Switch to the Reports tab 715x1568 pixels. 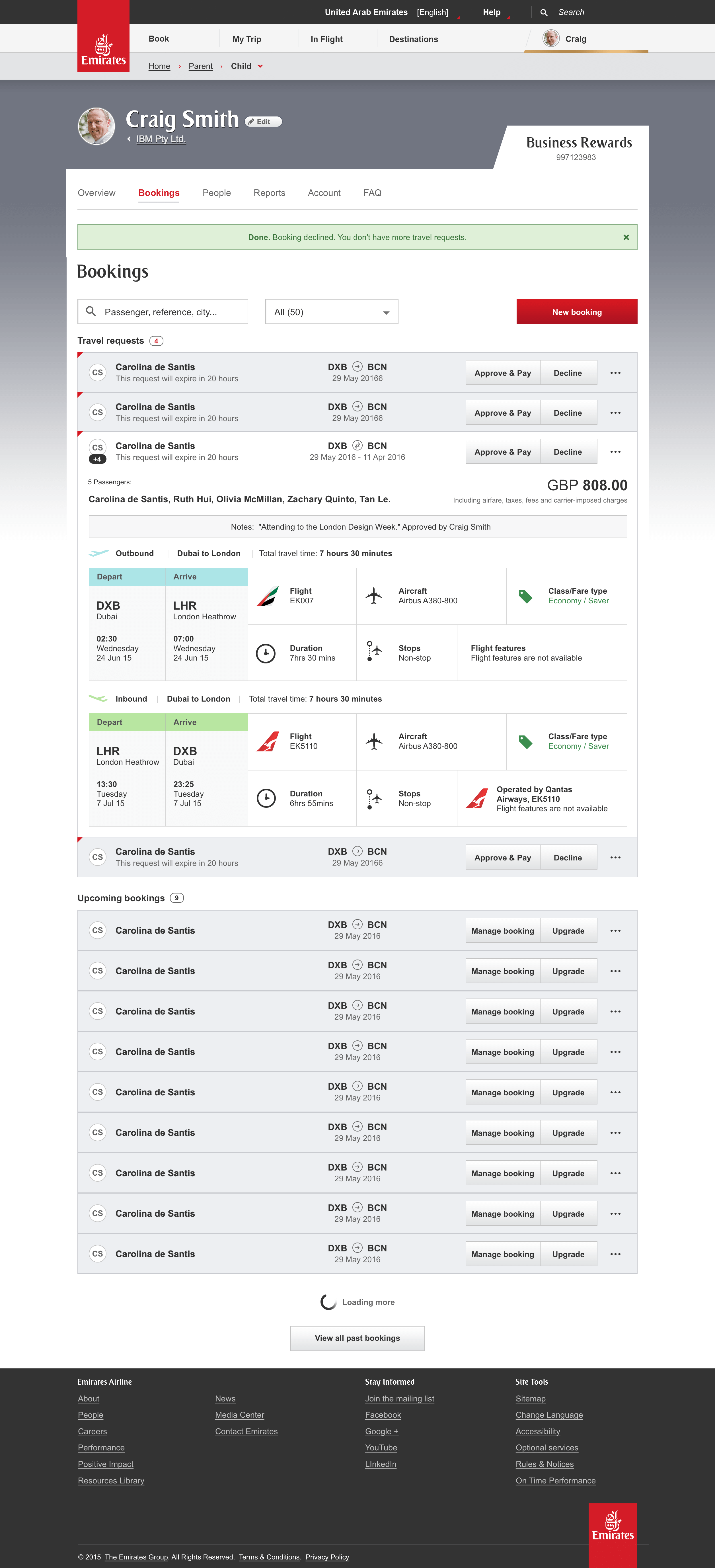click(x=269, y=192)
